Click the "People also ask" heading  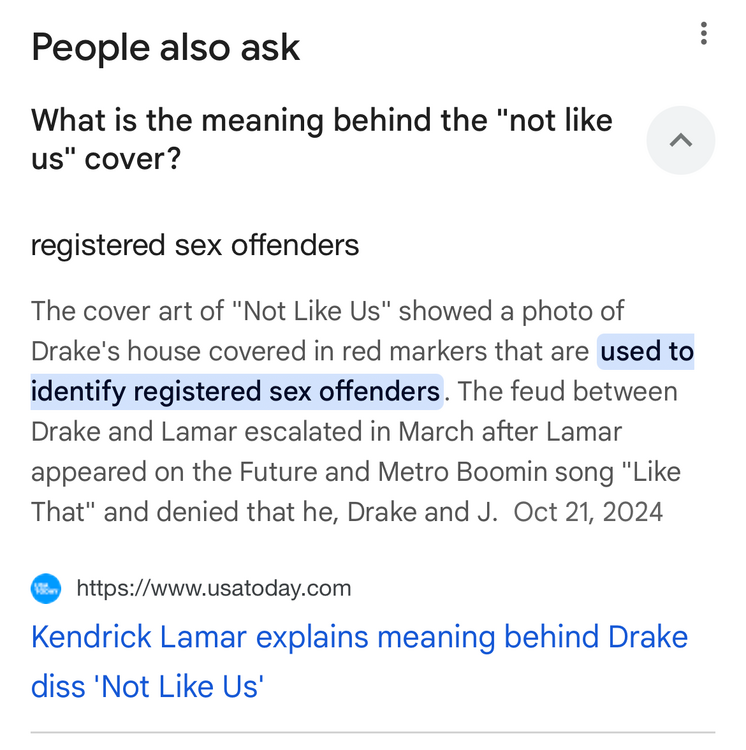click(x=165, y=47)
